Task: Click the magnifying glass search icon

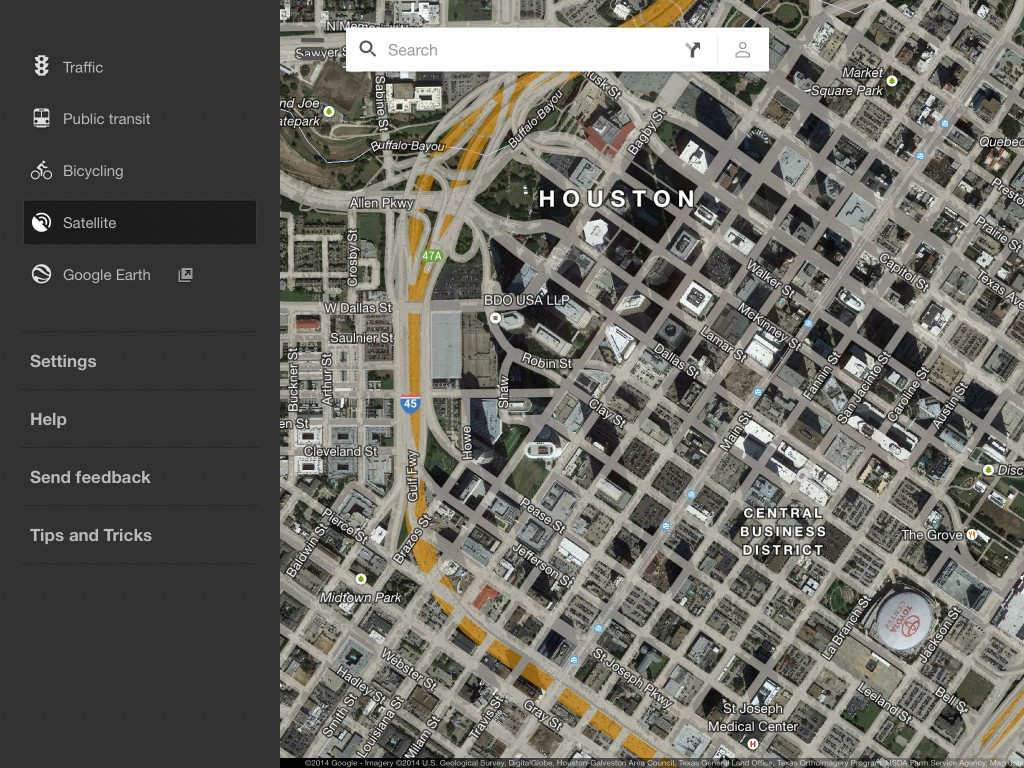Action: pos(368,50)
